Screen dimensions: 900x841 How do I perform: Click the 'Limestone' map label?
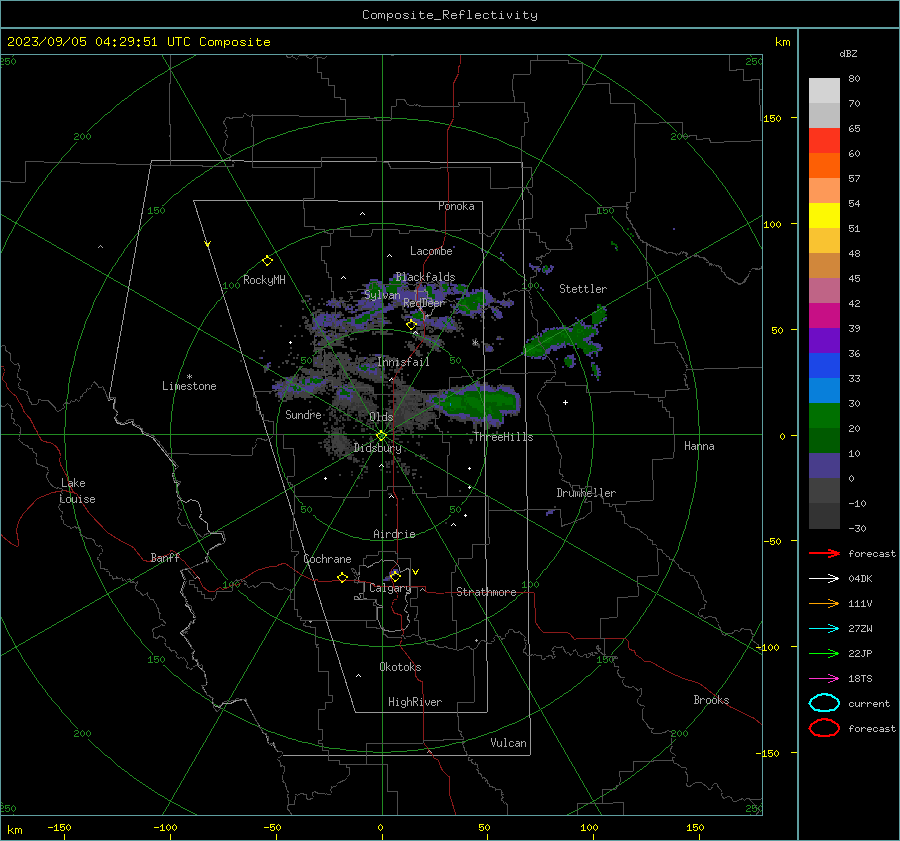(189, 386)
